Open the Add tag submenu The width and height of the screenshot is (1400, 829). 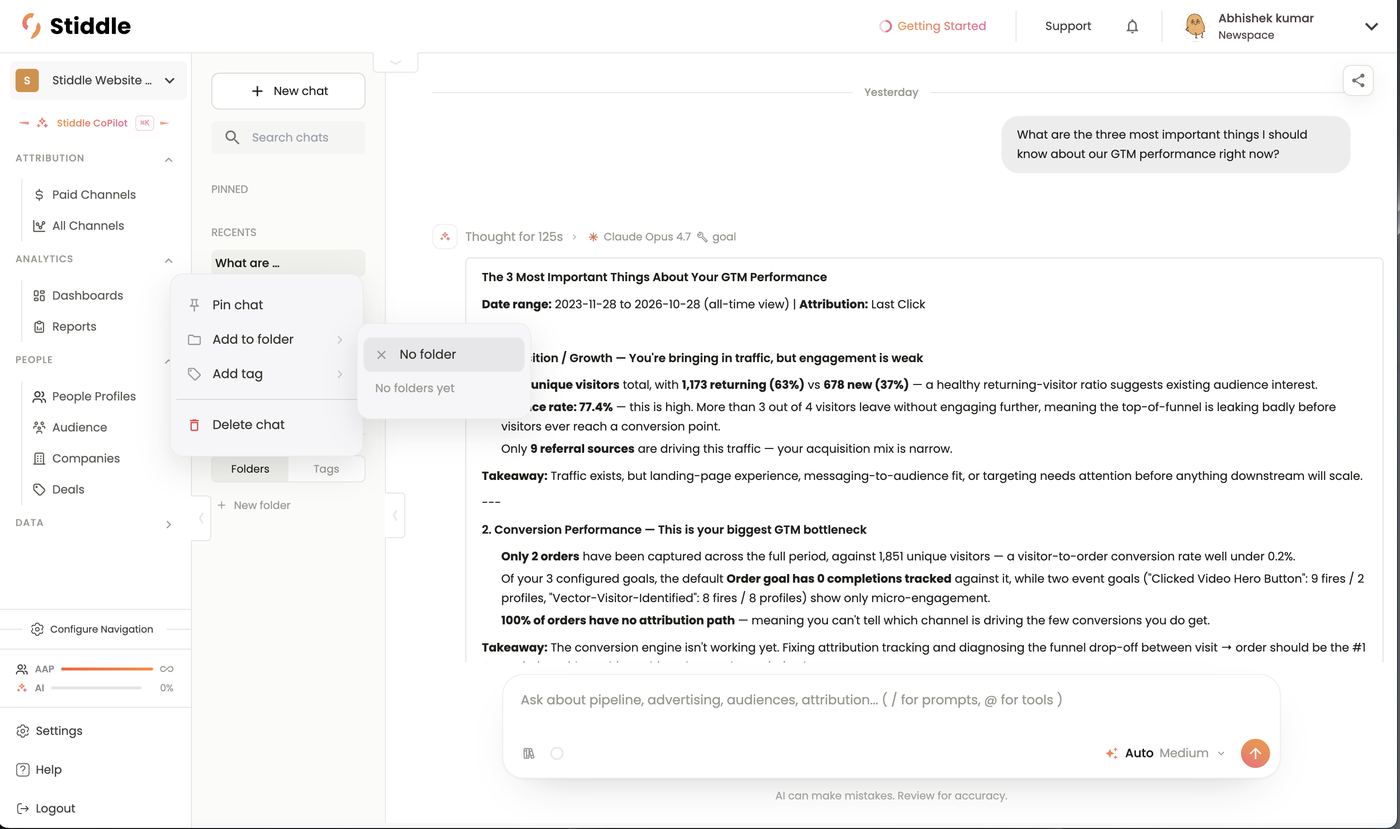(266, 374)
